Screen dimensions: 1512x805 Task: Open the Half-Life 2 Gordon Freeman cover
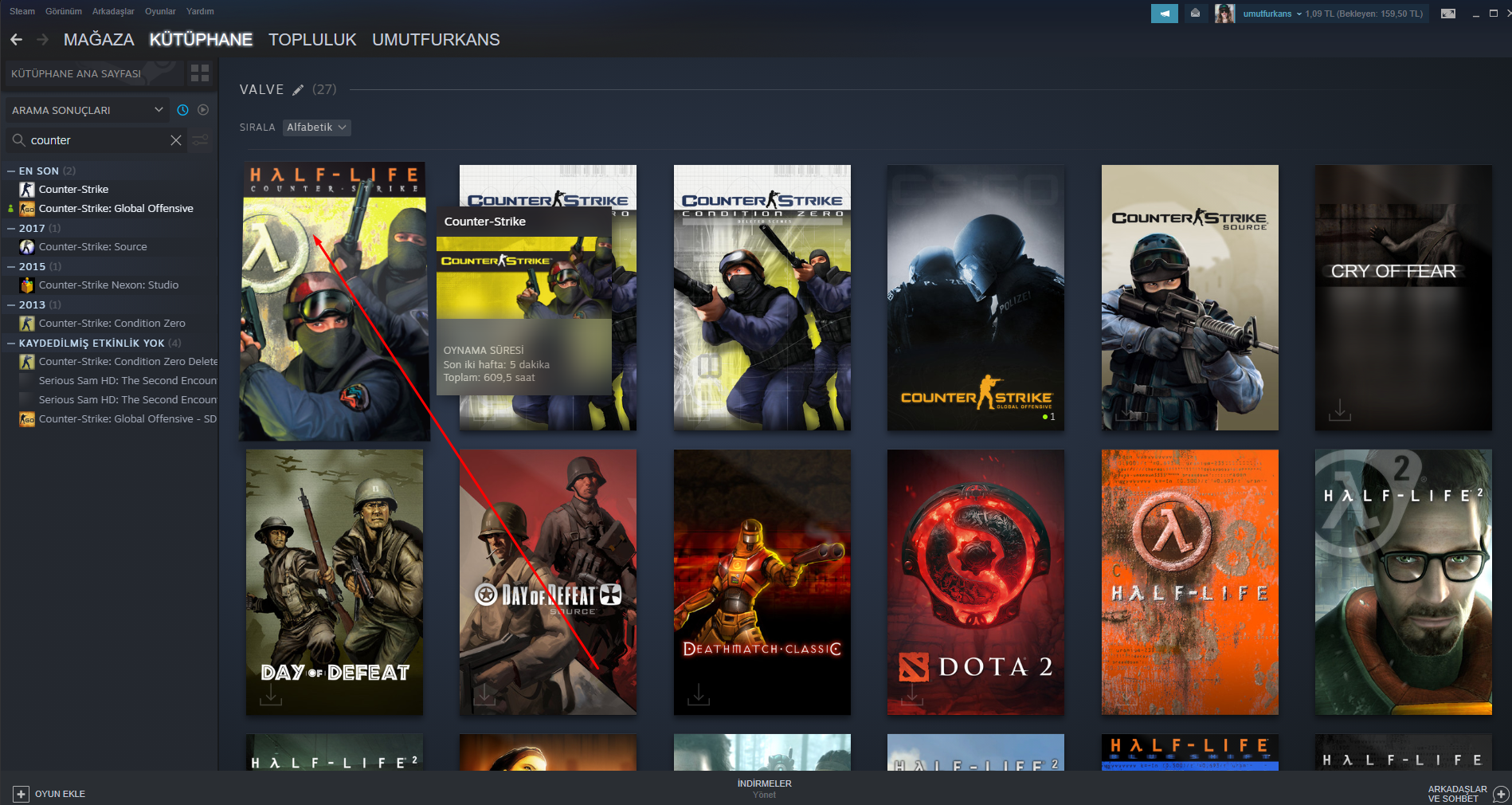point(1404,582)
